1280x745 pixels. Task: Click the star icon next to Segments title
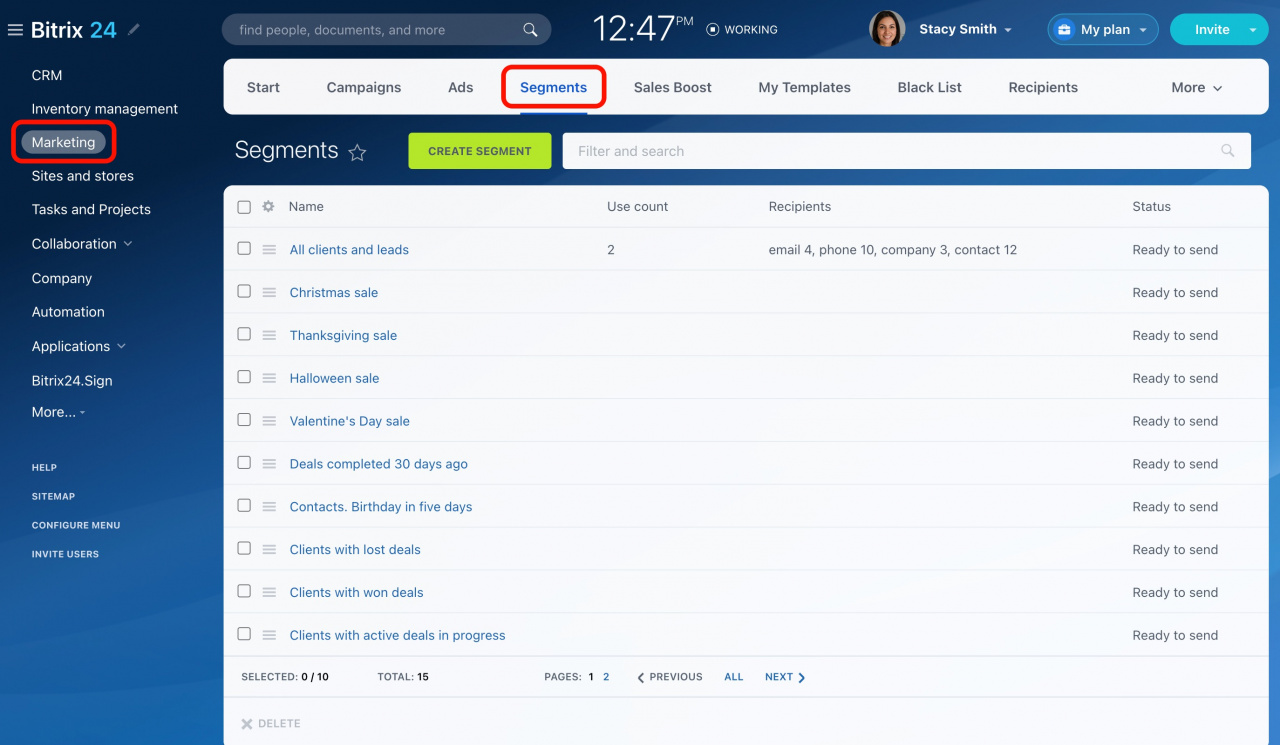357,152
